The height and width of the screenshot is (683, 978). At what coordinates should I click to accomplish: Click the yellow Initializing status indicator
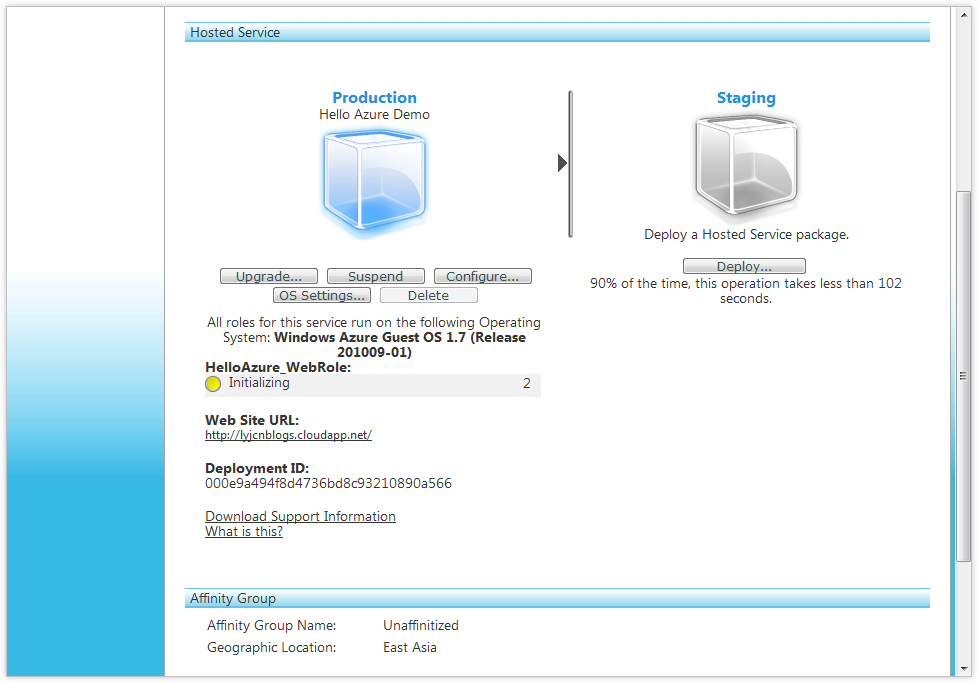pos(213,384)
